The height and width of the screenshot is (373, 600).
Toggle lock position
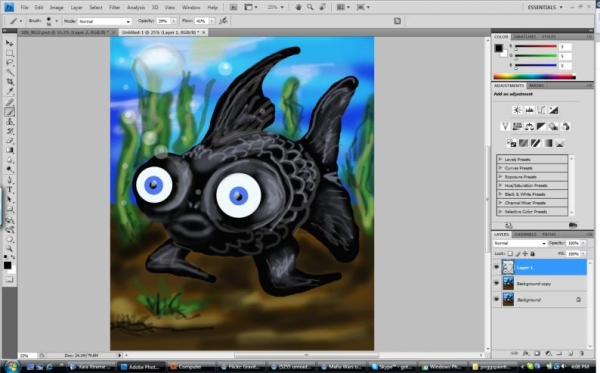coord(525,254)
